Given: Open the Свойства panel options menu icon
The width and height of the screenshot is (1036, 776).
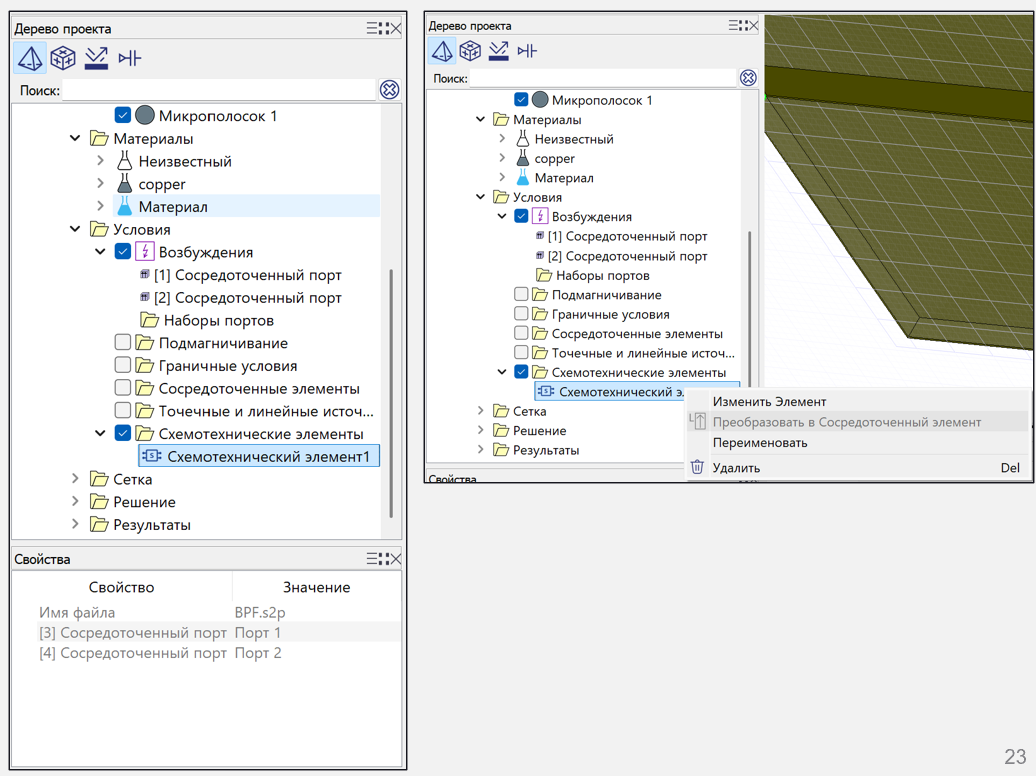Looking at the screenshot, I should click(x=373, y=559).
